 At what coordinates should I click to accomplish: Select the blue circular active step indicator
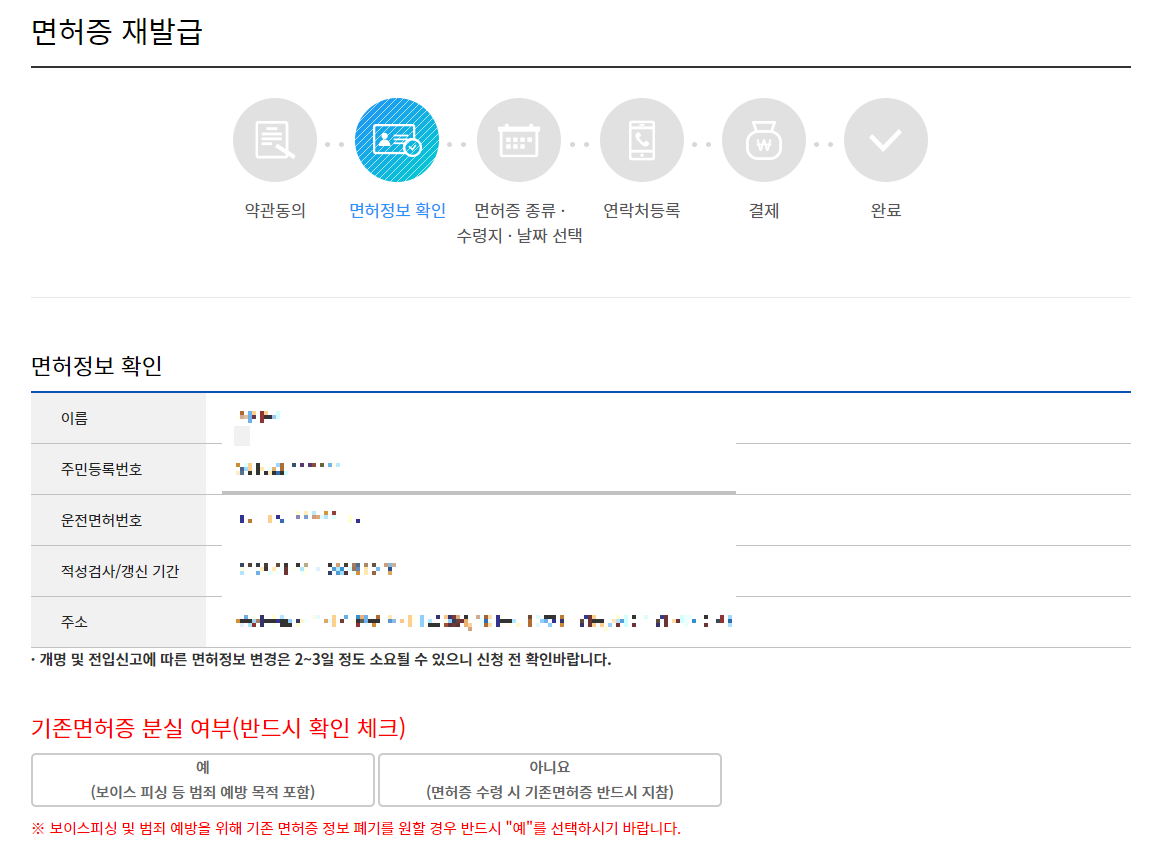pos(396,139)
